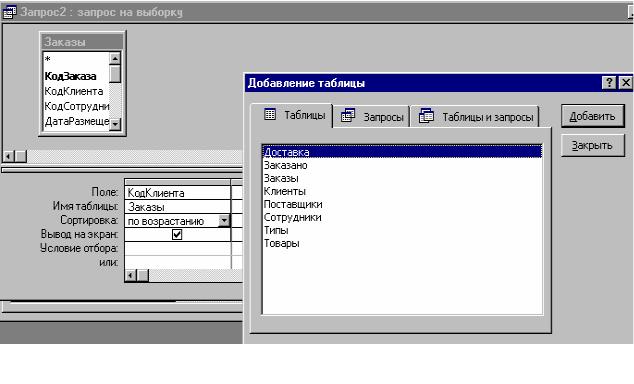The width and height of the screenshot is (634, 384).
Task: Switch to the Запросы tab
Action: coord(372,117)
